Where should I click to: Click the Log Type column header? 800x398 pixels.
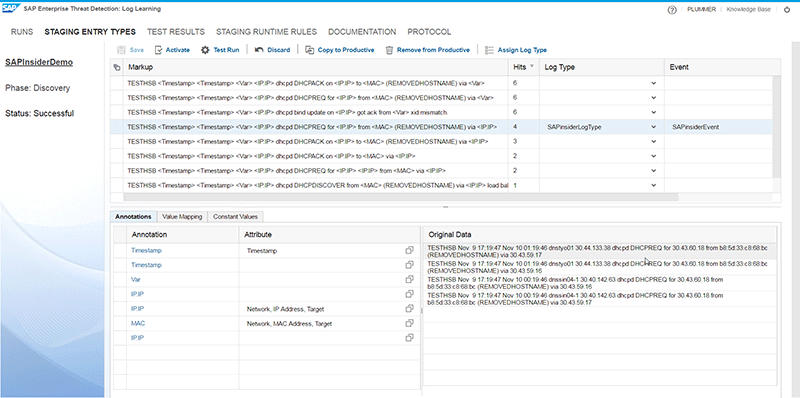coord(602,67)
